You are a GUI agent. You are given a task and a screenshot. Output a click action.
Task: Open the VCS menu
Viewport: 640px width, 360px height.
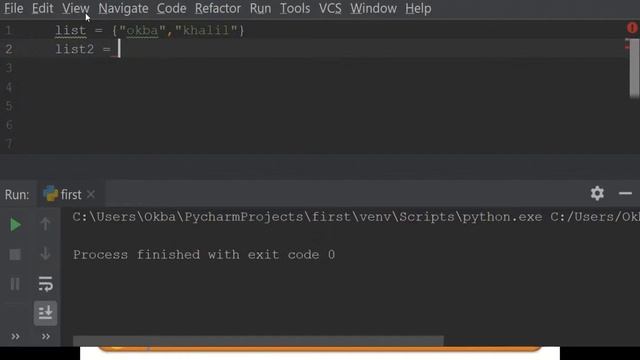point(330,8)
